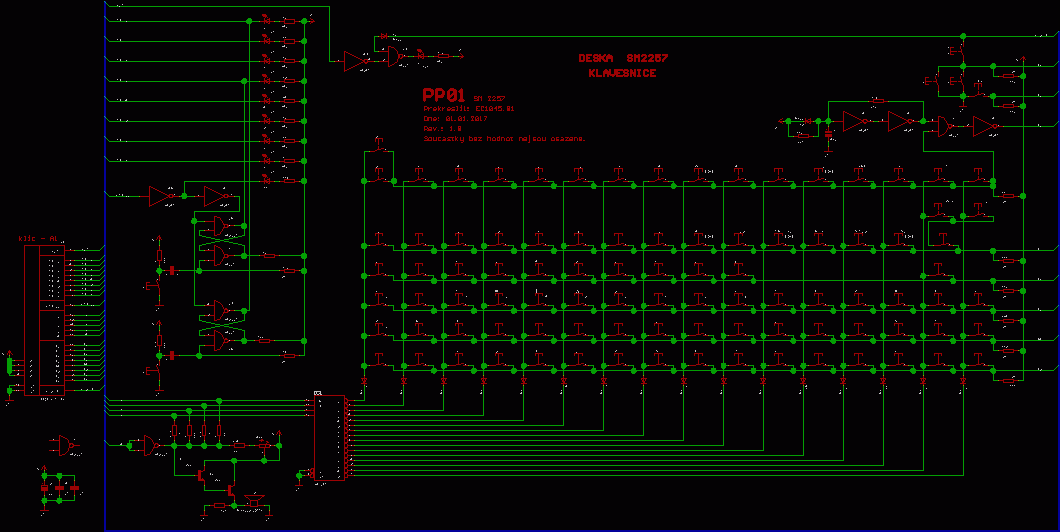This screenshot has width=1060, height=532.
Task: Select the buffer triangle feeding the top NAND gate
Action: [x=353, y=61]
